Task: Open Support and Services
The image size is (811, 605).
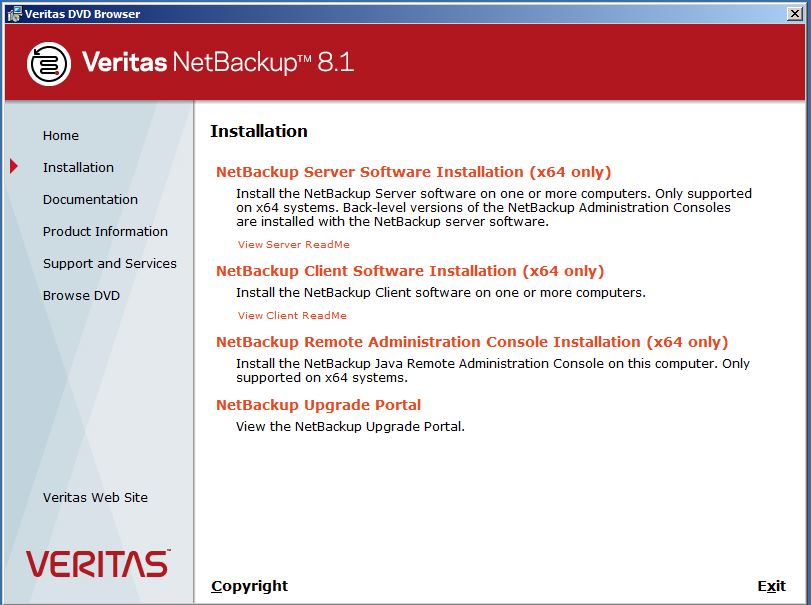Action: click(x=108, y=263)
